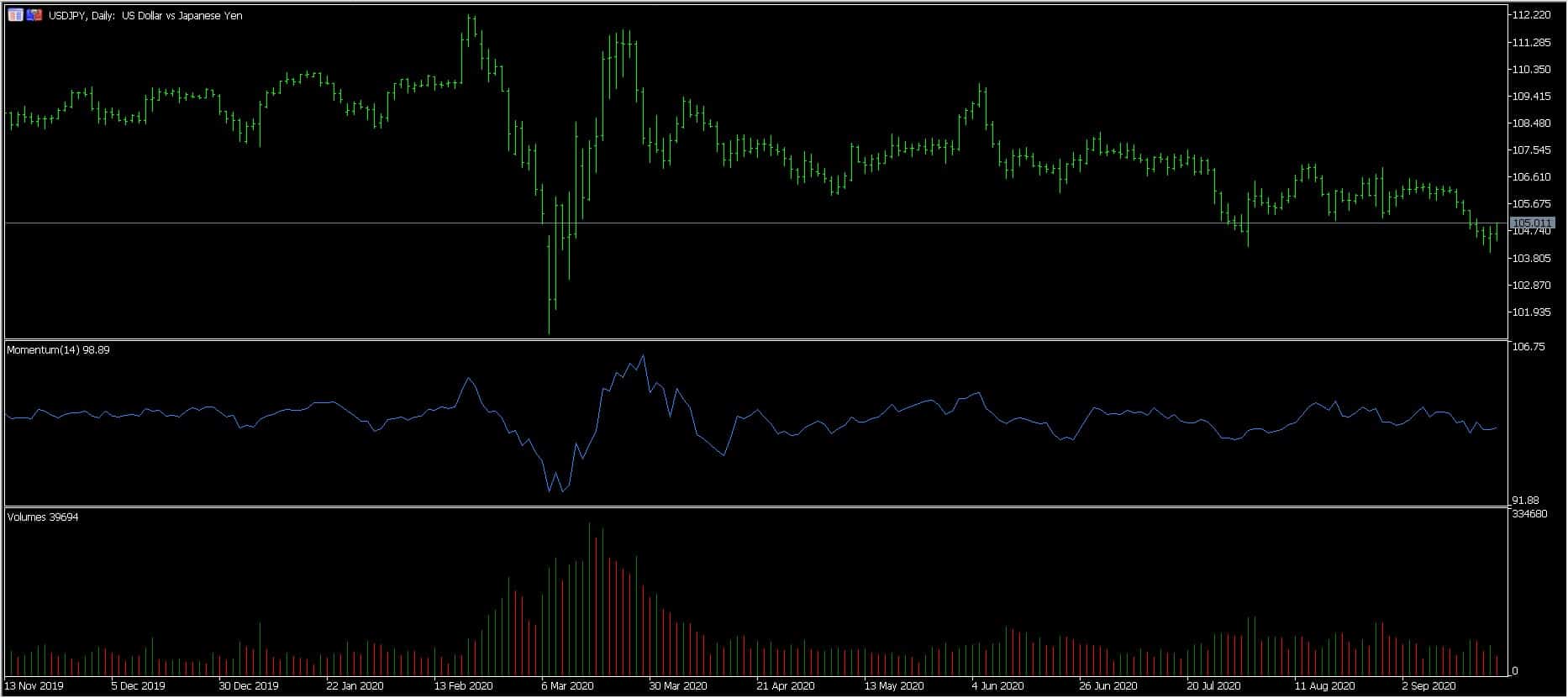Click the 106.610 price axis value

coord(1531,176)
